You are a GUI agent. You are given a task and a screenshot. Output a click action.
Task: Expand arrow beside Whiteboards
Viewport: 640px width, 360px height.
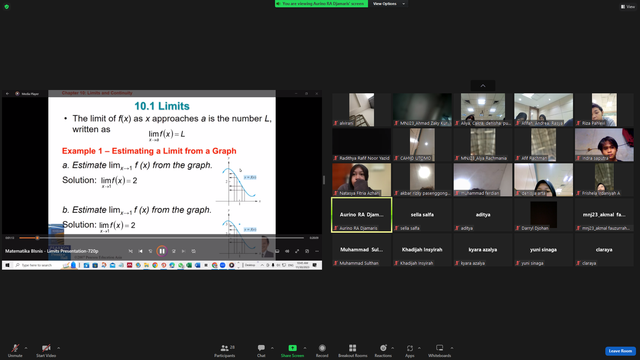pos(452,348)
